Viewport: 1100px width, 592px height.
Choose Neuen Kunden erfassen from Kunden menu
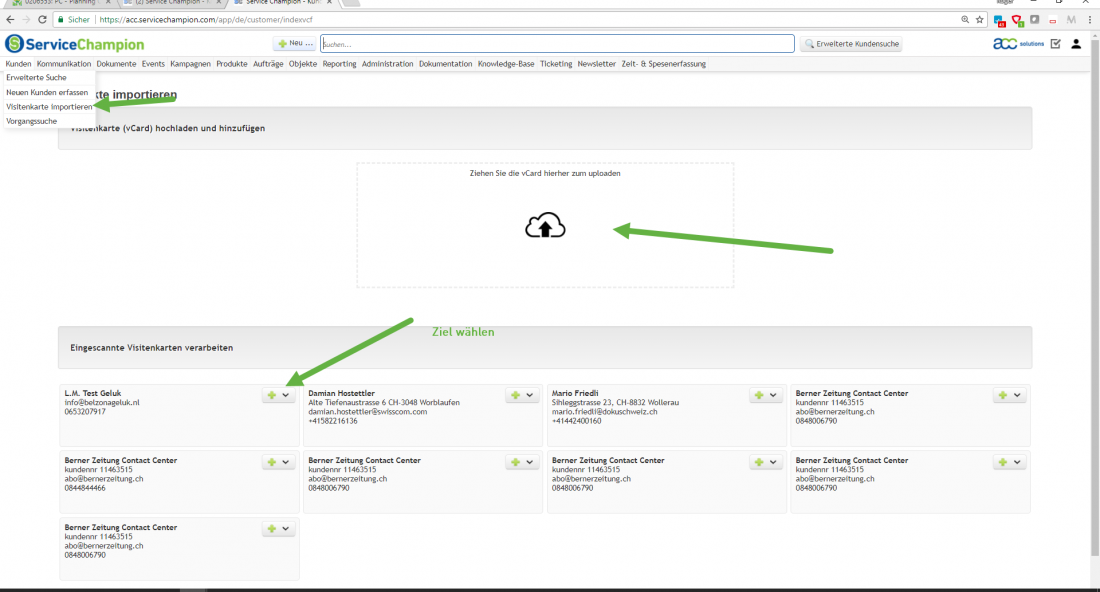click(47, 92)
